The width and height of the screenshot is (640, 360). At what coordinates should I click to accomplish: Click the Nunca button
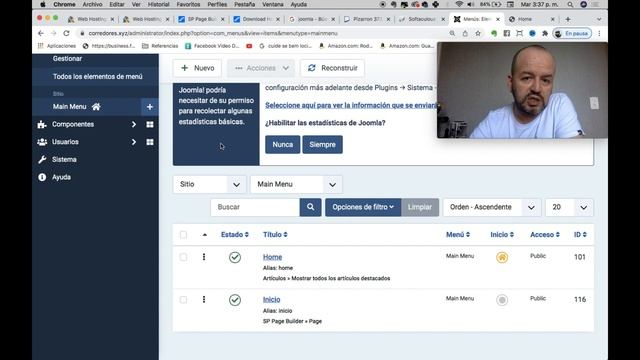pyautogui.click(x=282, y=144)
